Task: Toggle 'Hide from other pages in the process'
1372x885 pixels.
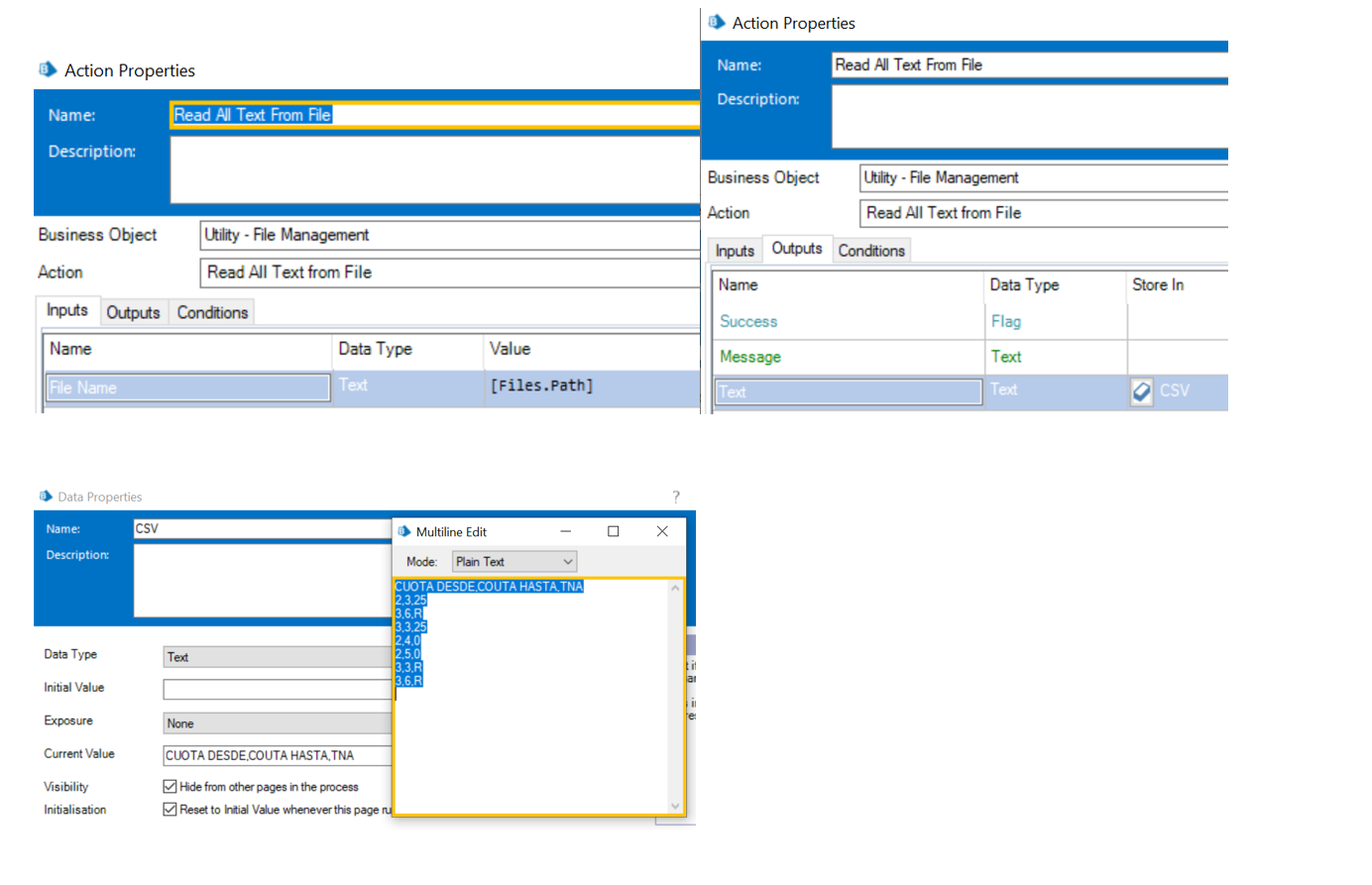Action: (170, 786)
